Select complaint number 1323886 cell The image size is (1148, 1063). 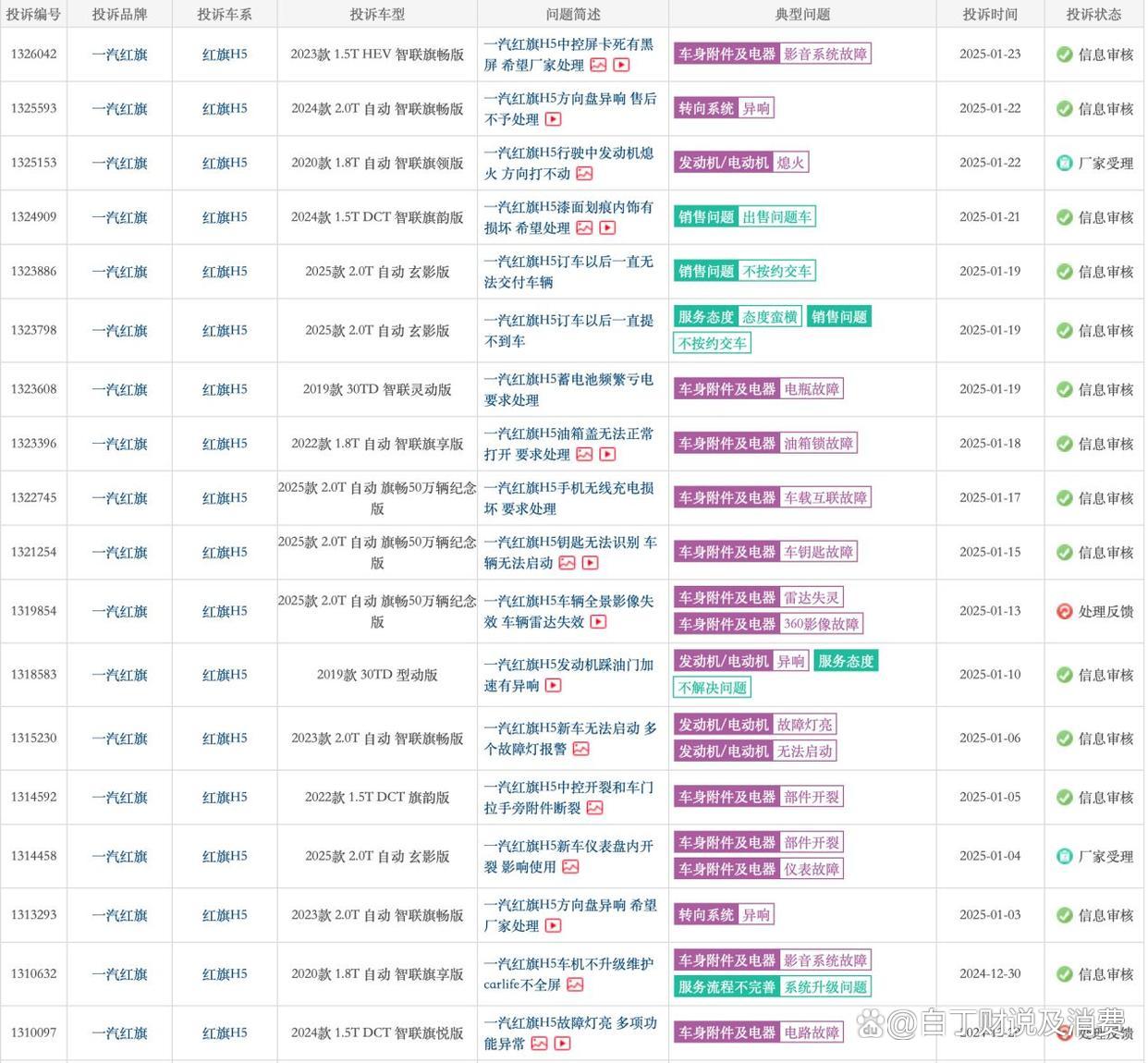pos(33,272)
